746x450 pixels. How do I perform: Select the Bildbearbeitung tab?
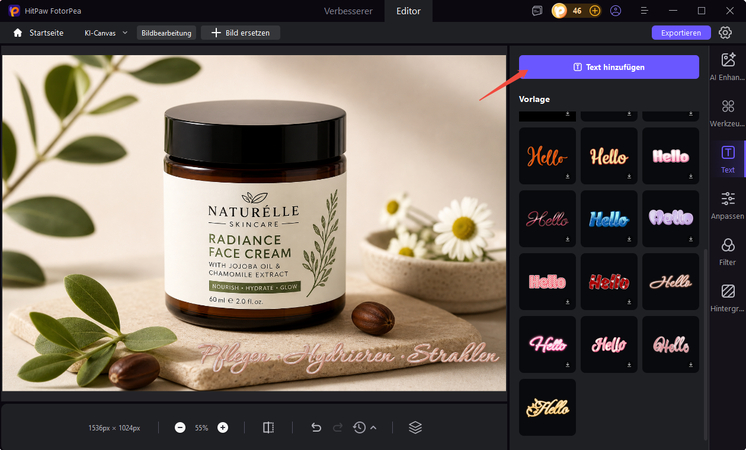point(166,33)
